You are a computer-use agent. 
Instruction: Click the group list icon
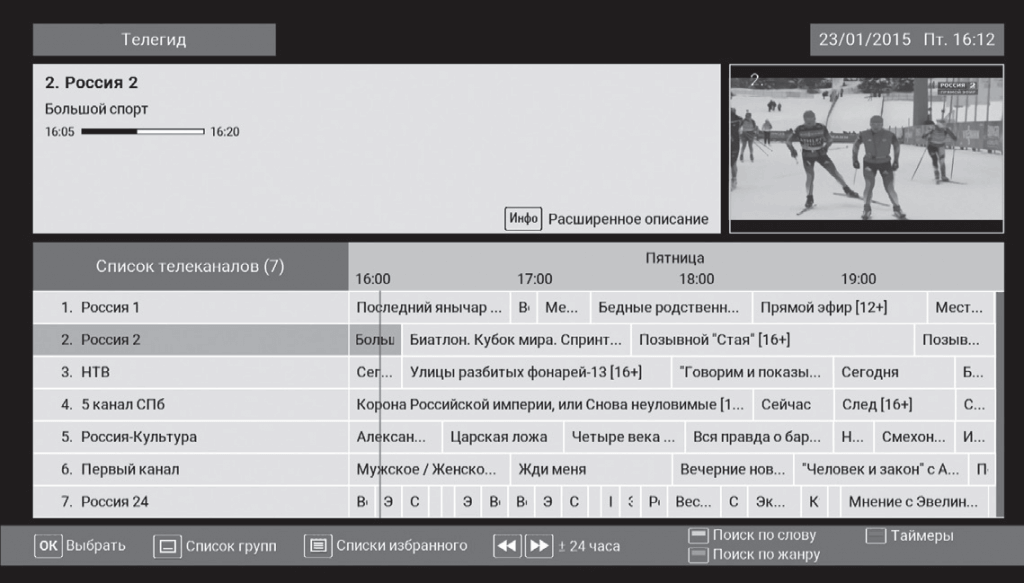click(167, 546)
